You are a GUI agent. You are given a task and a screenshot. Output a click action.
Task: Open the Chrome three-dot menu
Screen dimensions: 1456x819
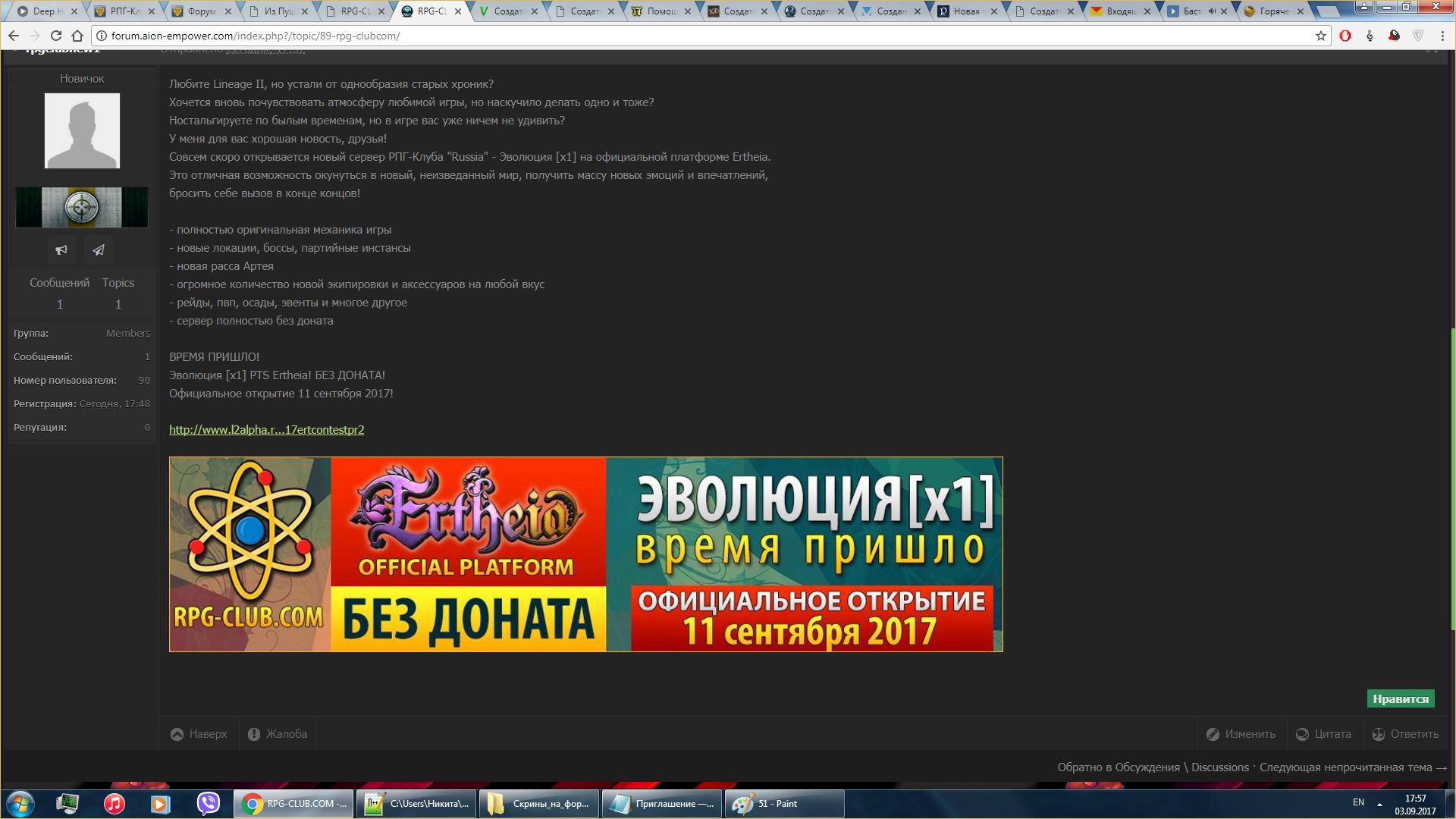1442,36
